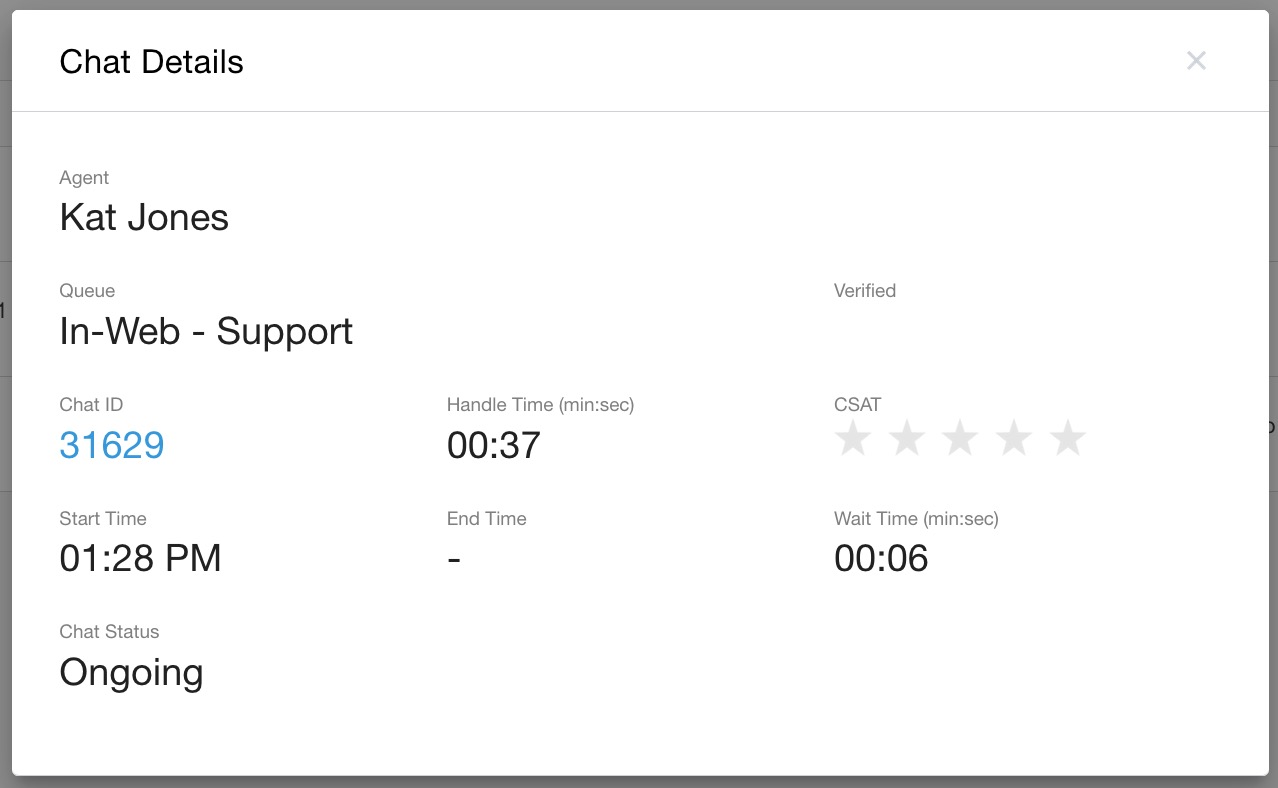Select the handle time value 00:37
Screen dimensions: 1278x788
pyautogui.click(x=494, y=445)
